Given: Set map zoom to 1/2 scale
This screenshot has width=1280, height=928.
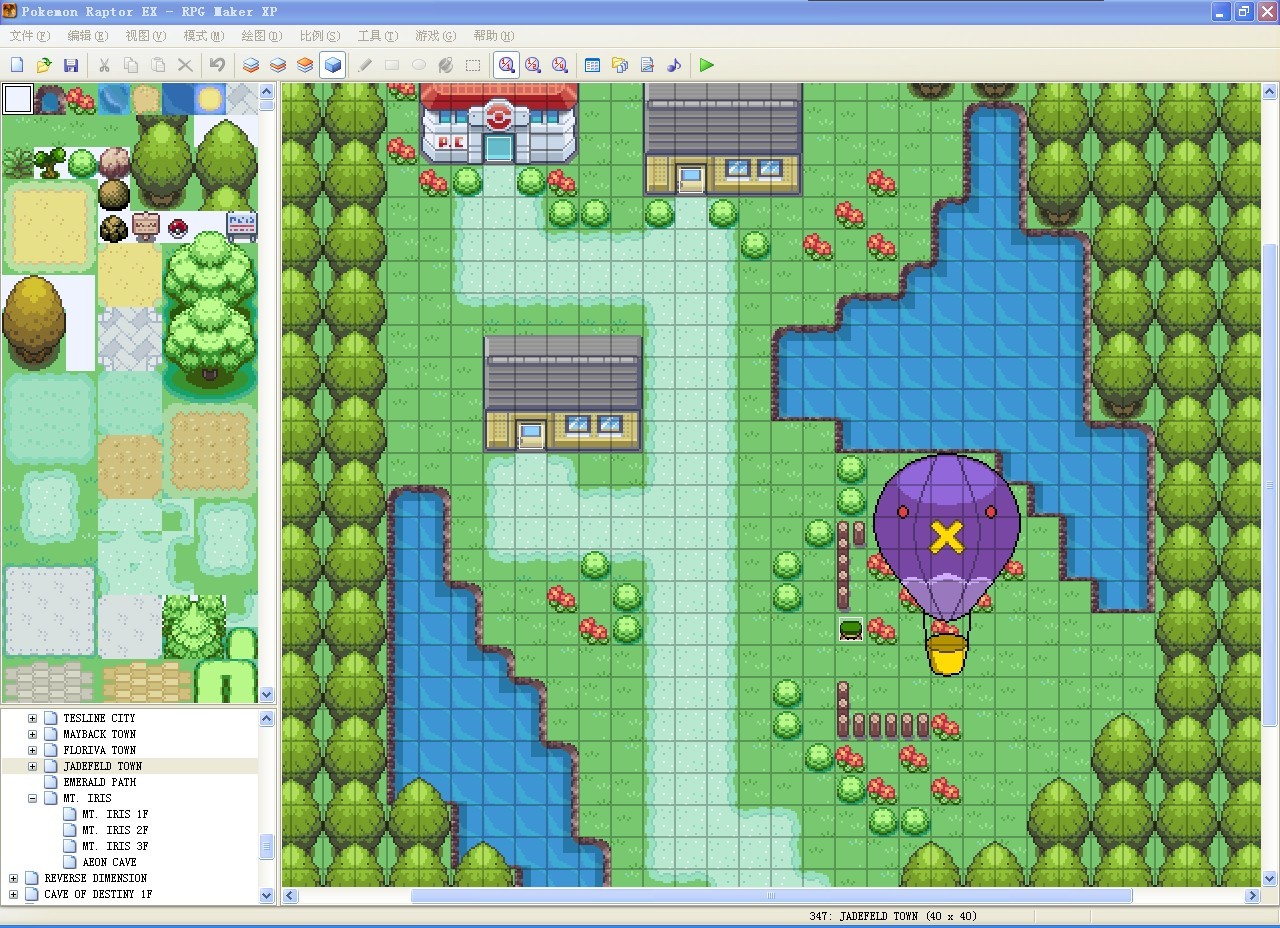Looking at the screenshot, I should [533, 65].
